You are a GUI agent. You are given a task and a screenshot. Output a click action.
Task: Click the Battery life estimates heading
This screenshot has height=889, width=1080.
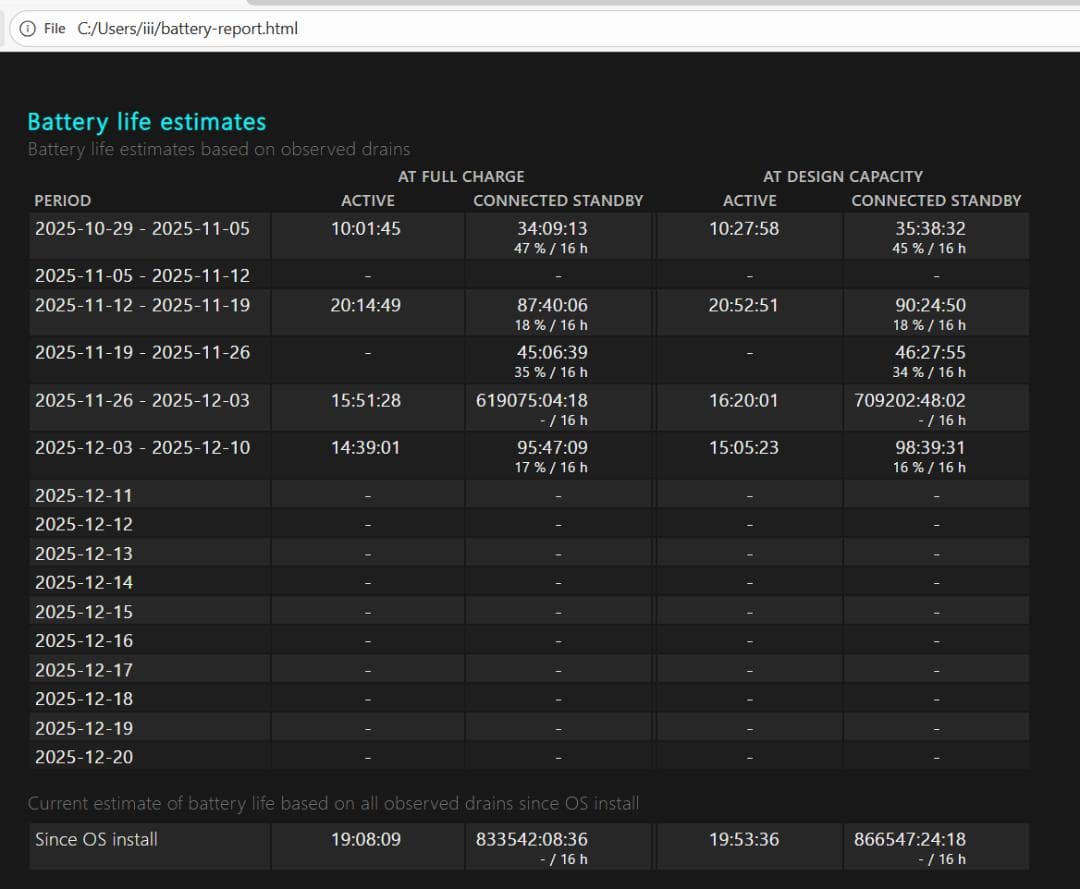[x=146, y=122]
